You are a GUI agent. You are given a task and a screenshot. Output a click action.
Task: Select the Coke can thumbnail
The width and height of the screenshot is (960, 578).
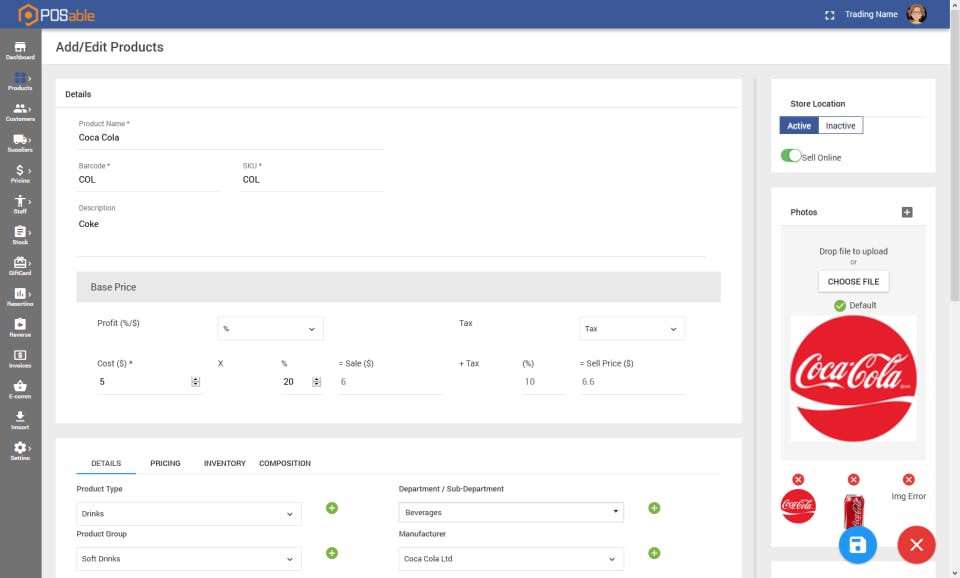click(853, 511)
